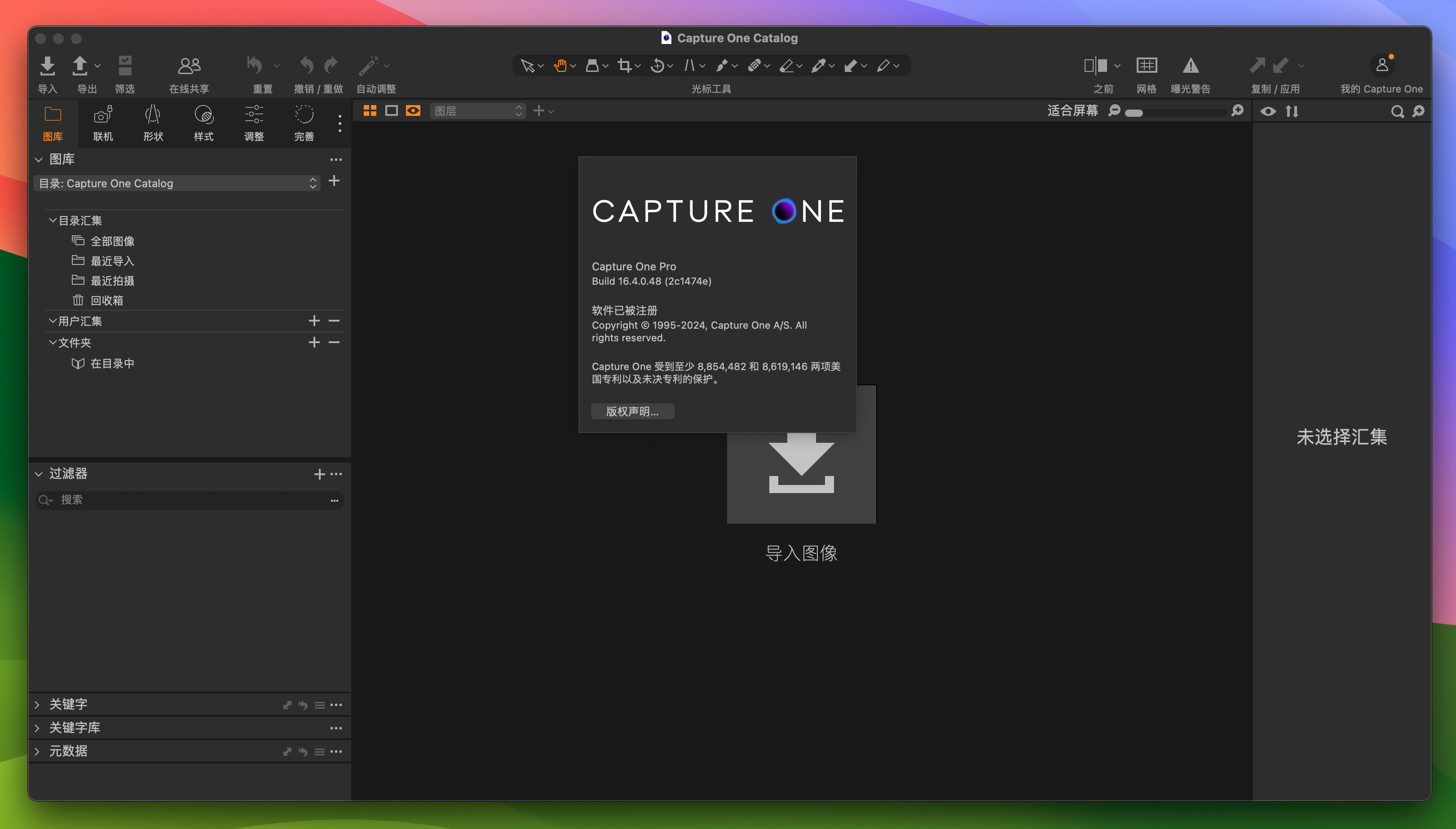
Task: Click the viewer zoom slider
Action: coord(1176,112)
